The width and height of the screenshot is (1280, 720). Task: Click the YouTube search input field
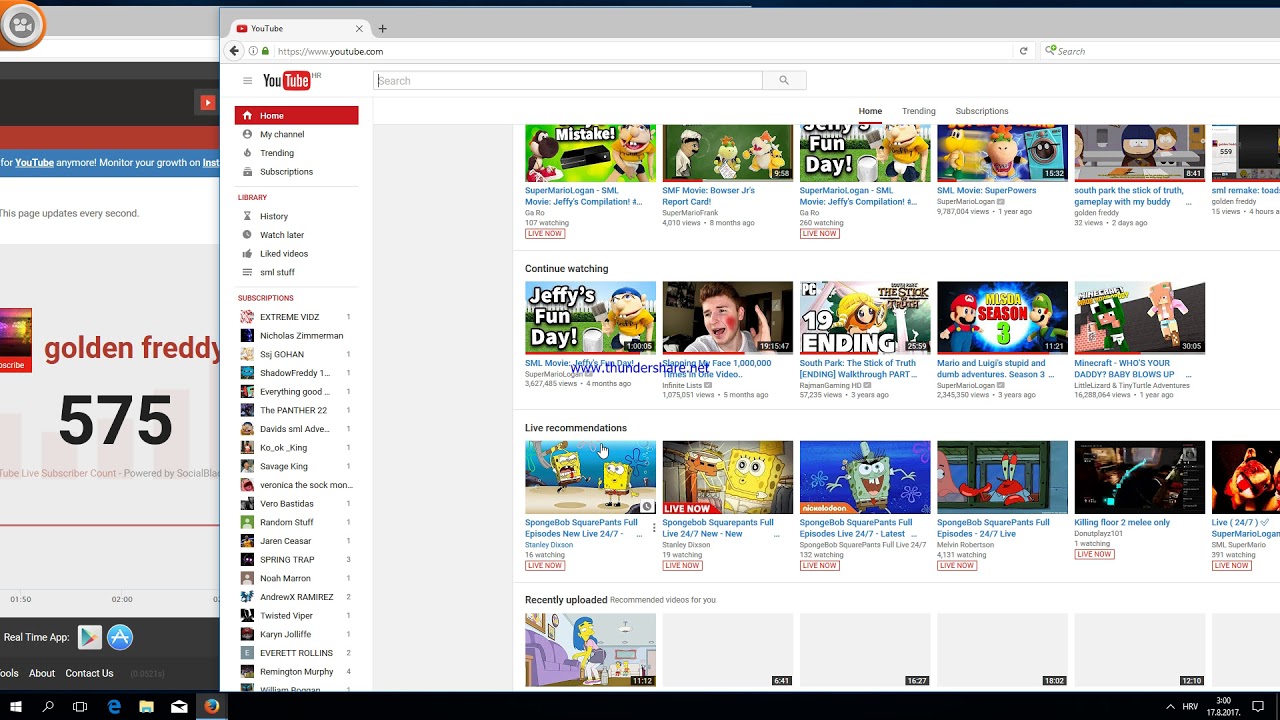point(568,81)
